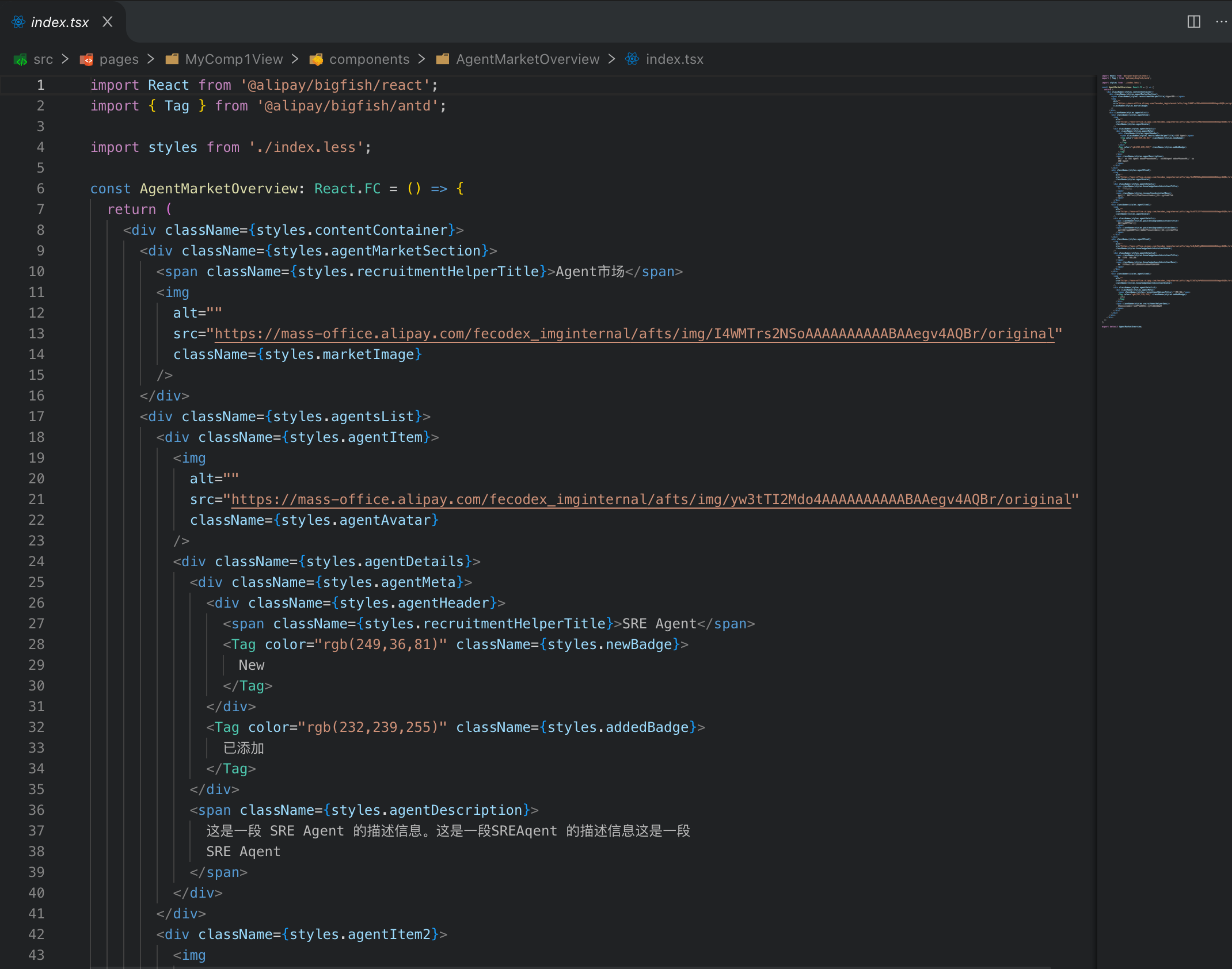Screen dimensions: 1232x969
Task: Open the components breadcrumb dropdown
Action: [x=369, y=59]
